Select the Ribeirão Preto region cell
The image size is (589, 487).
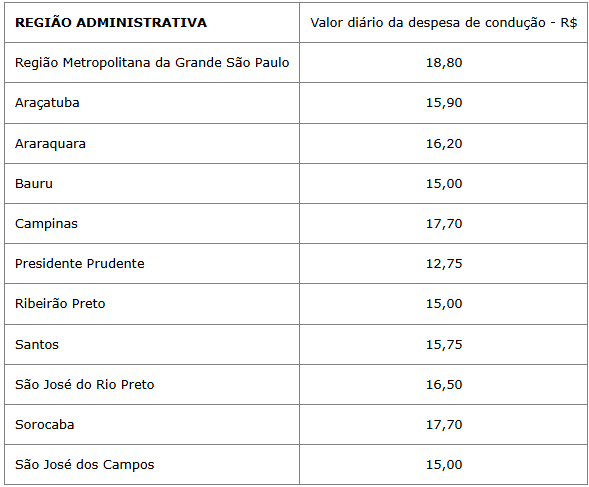152,304
